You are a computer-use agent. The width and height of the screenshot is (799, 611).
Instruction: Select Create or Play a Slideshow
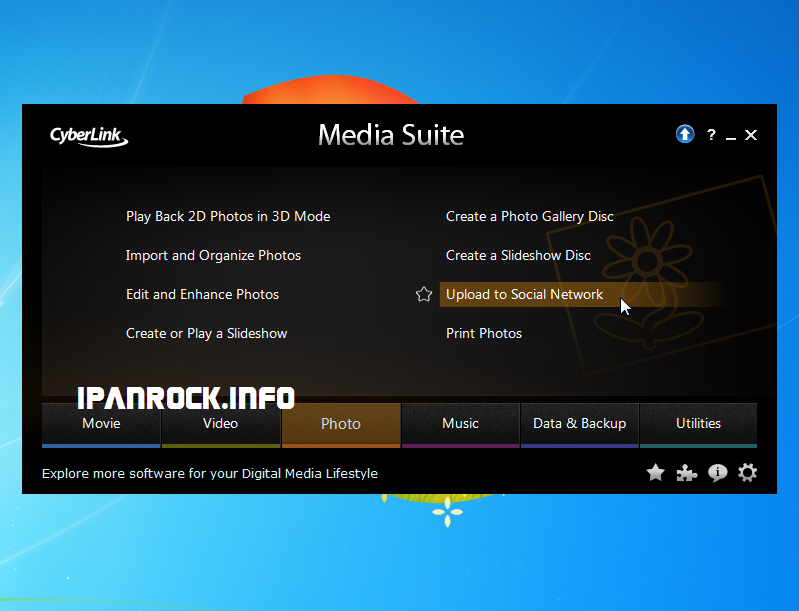[x=206, y=333]
